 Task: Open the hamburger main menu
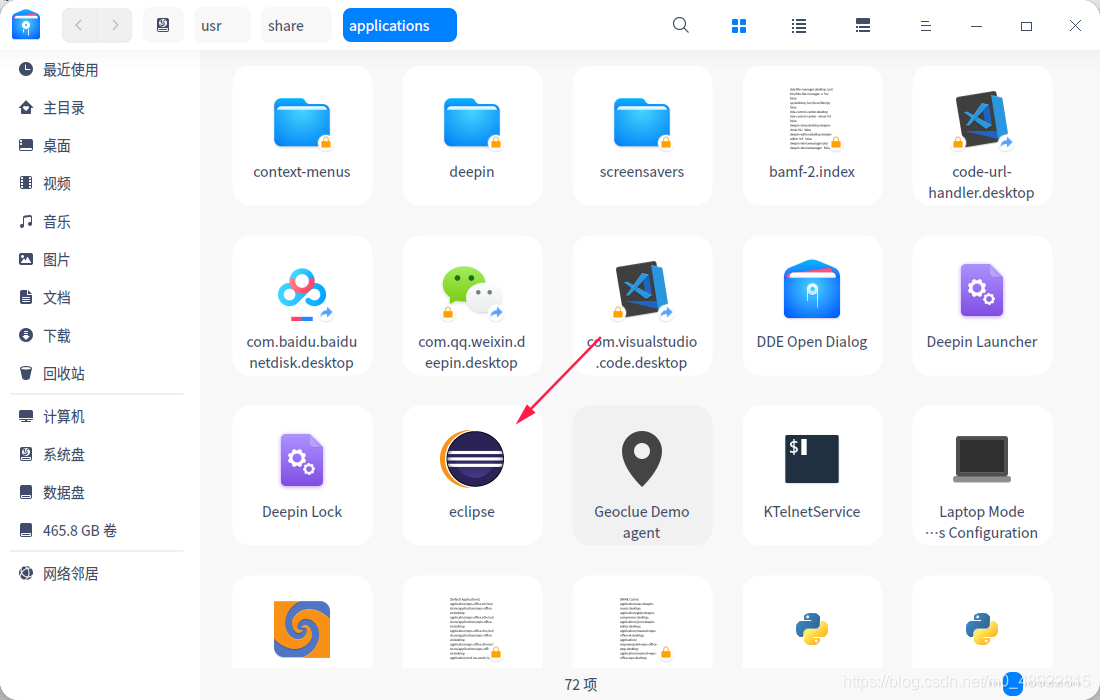[x=925, y=26]
